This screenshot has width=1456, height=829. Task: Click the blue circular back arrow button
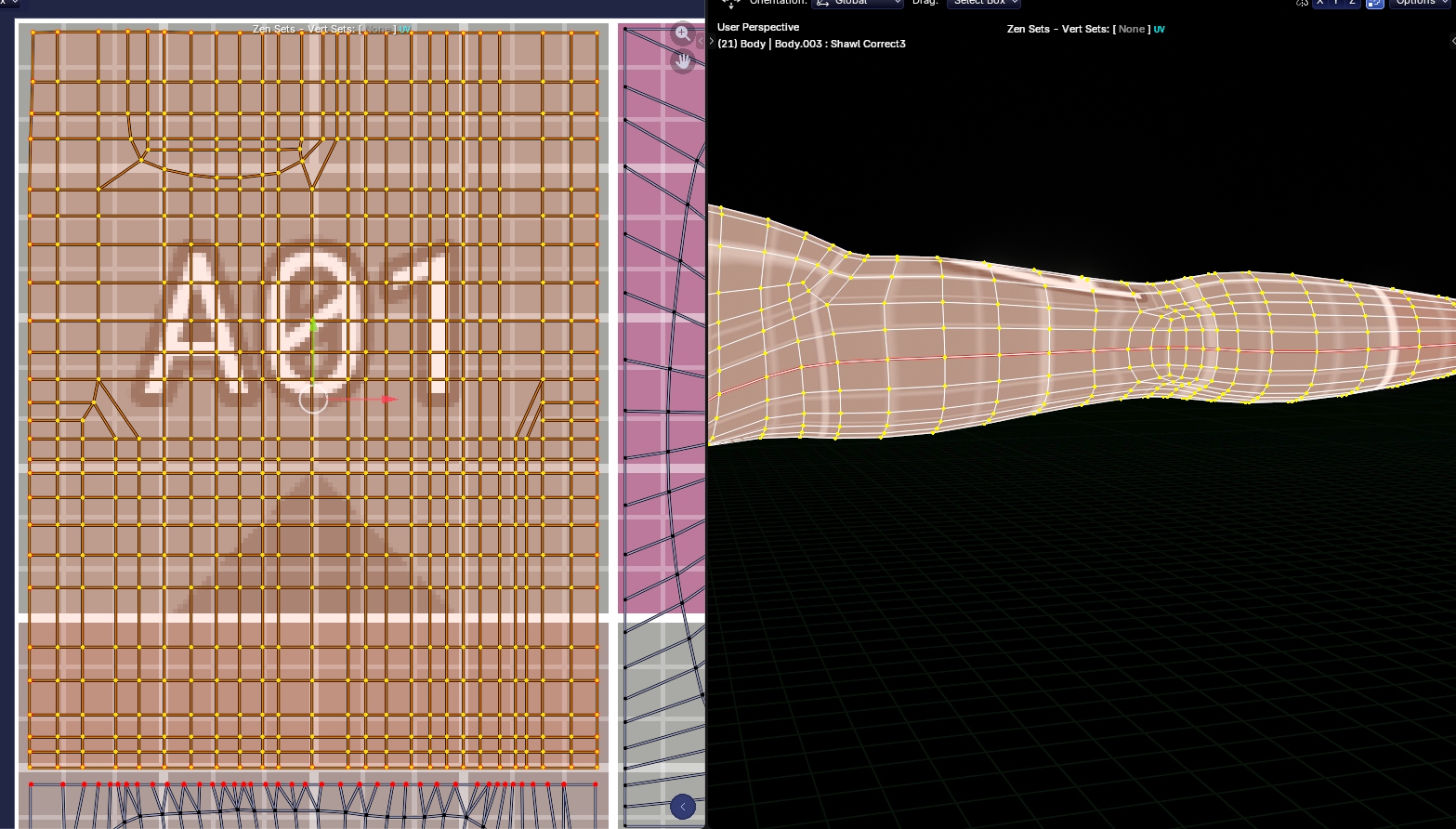tap(682, 807)
